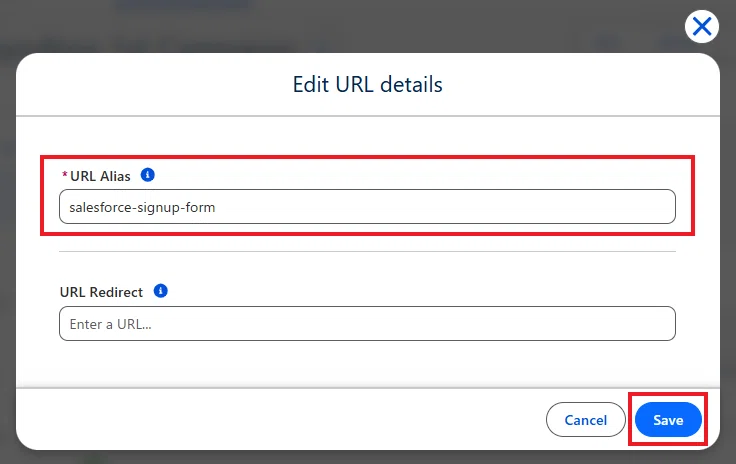
Task: Save the URL details
Action: click(x=668, y=419)
